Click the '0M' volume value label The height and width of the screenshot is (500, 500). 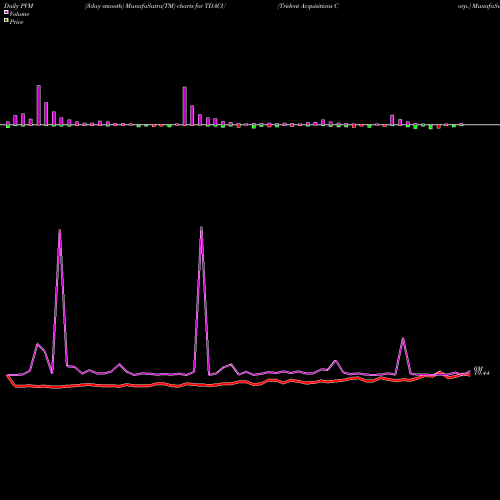[478, 369]
